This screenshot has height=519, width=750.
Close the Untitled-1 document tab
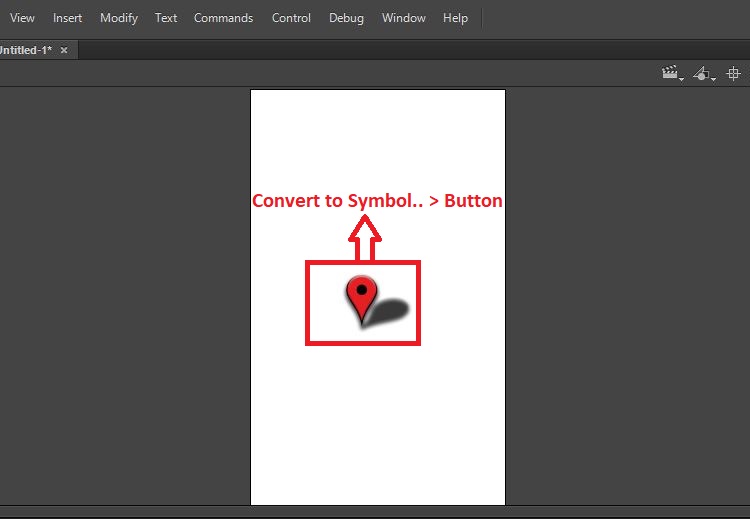(64, 50)
